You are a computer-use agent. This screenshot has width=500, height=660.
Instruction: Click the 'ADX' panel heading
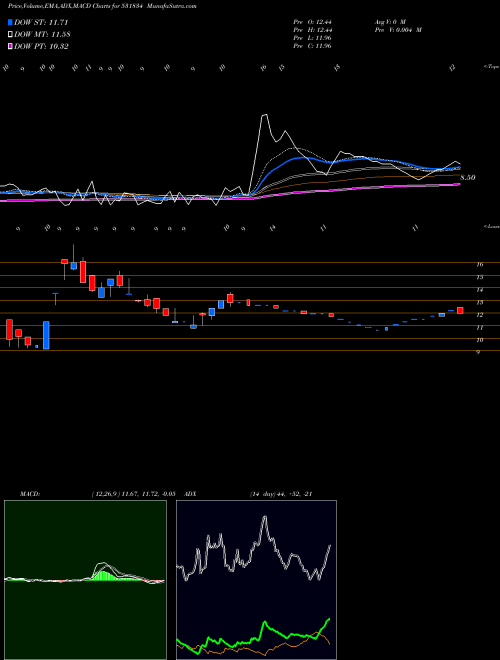coord(191,494)
